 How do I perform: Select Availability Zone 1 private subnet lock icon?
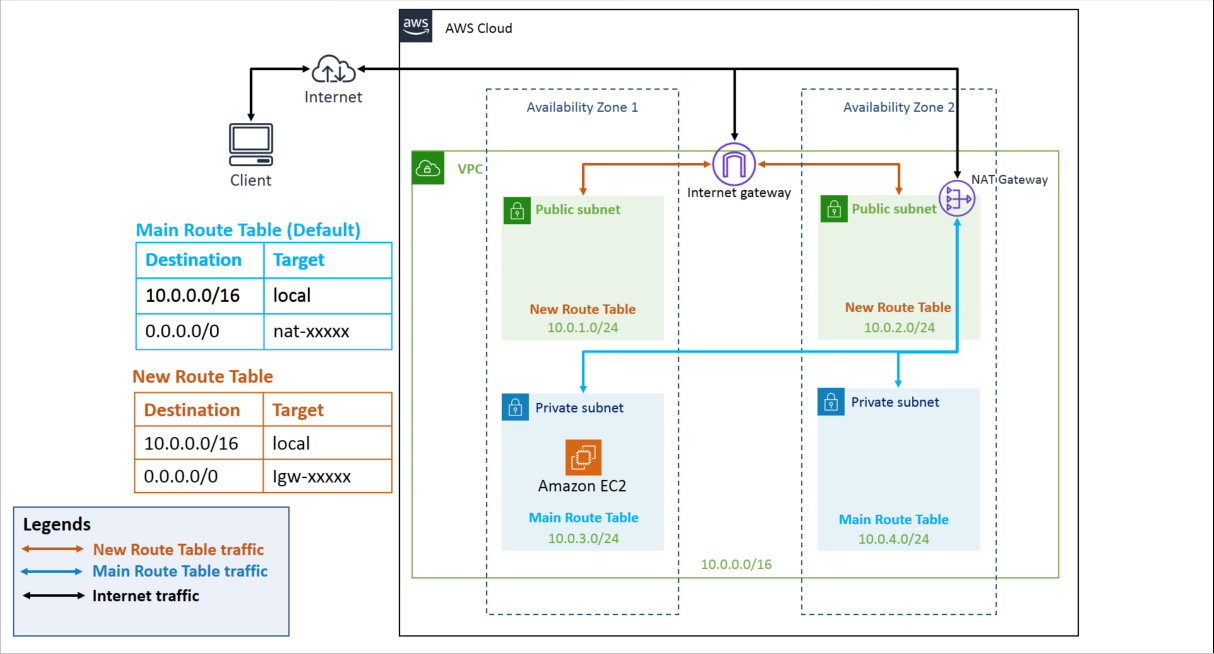tap(515, 407)
